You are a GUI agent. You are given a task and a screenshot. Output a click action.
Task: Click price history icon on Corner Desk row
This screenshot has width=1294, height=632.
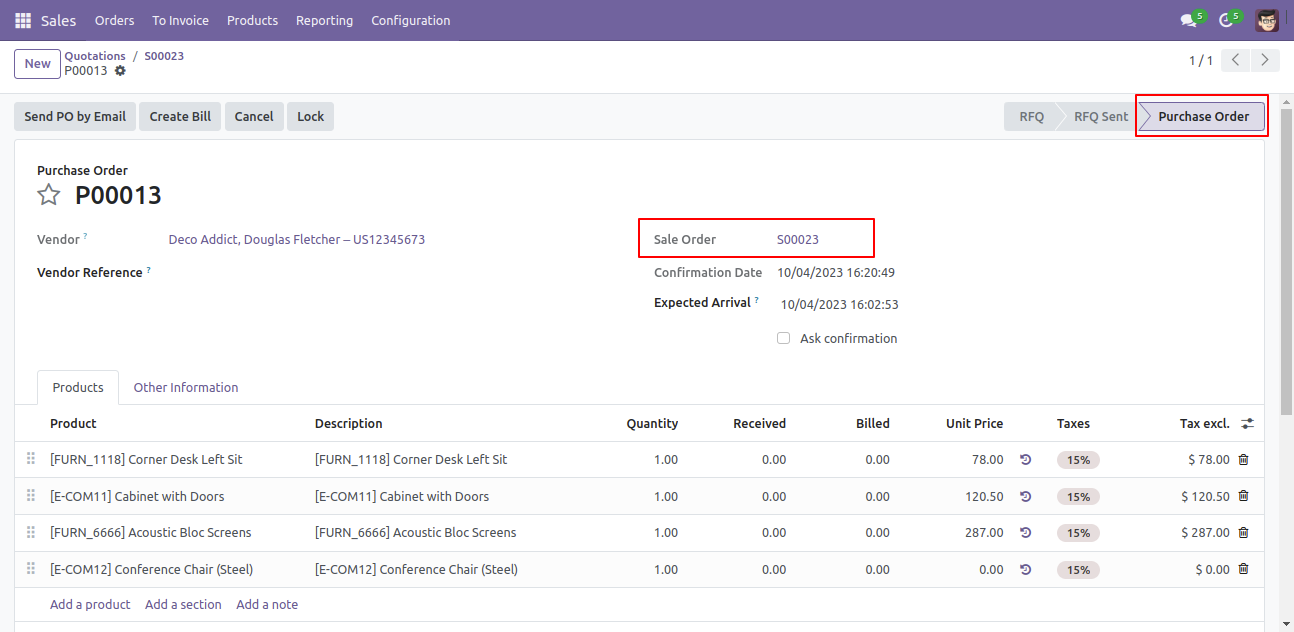click(x=1026, y=460)
